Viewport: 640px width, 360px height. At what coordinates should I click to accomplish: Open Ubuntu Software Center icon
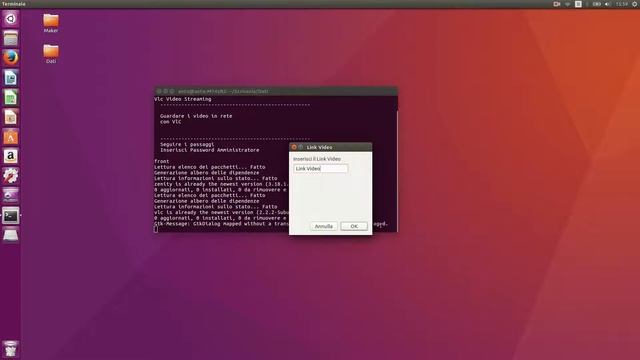click(11, 137)
